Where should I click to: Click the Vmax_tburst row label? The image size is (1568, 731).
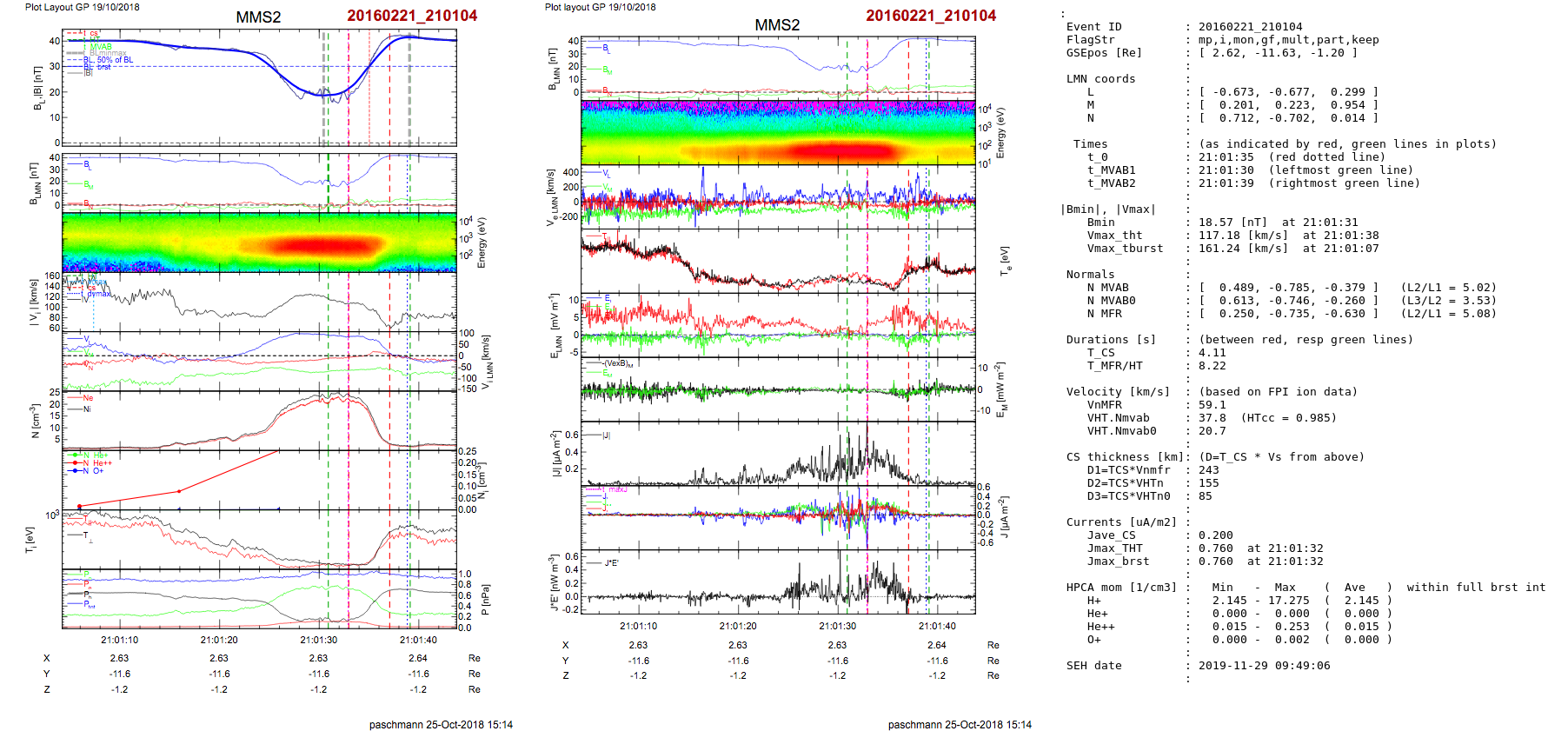[1126, 249]
